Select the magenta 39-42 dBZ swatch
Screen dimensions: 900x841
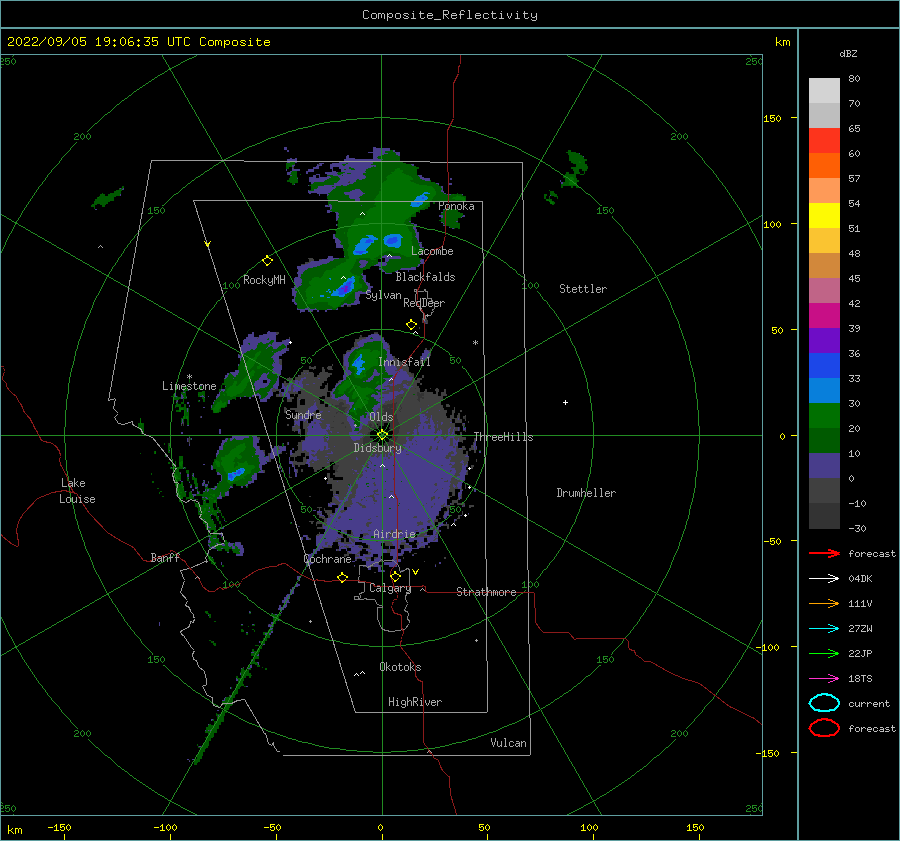pyautogui.click(x=824, y=315)
